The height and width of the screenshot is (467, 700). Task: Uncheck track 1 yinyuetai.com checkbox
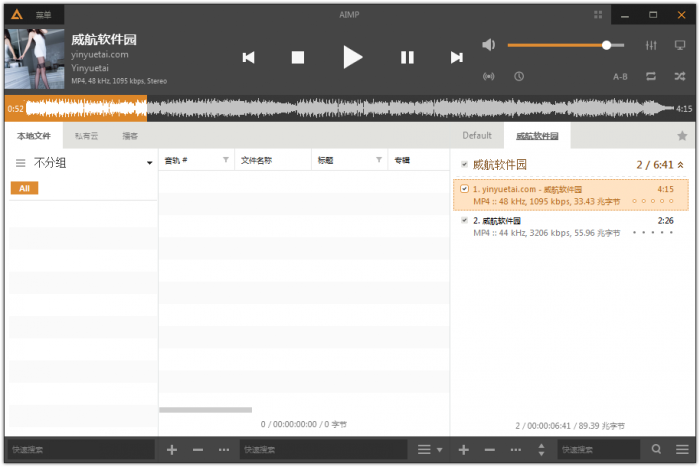(x=464, y=189)
